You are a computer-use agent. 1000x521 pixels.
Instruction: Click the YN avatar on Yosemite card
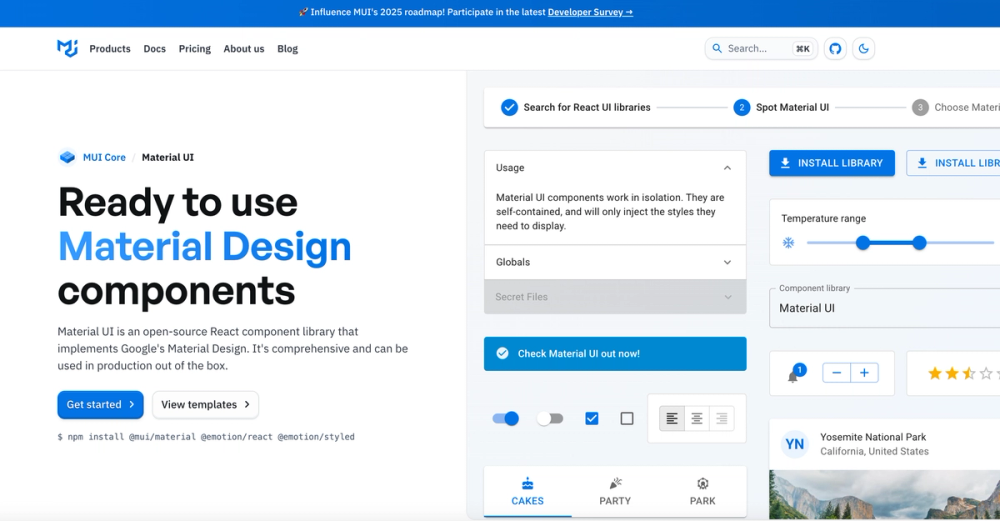(795, 444)
